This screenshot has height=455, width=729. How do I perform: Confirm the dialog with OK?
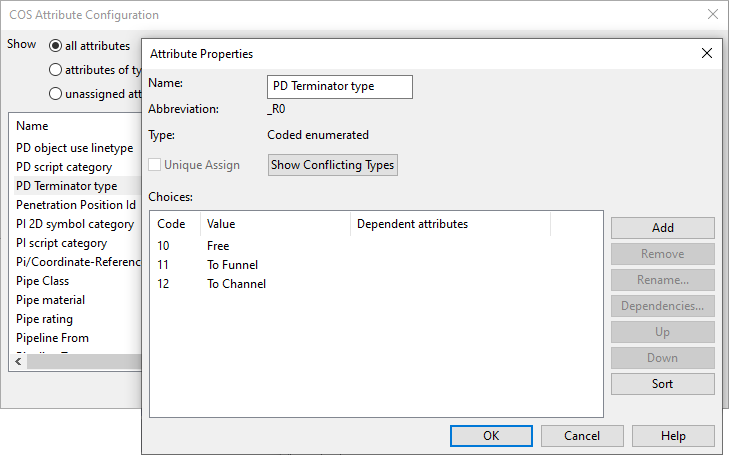[491, 436]
